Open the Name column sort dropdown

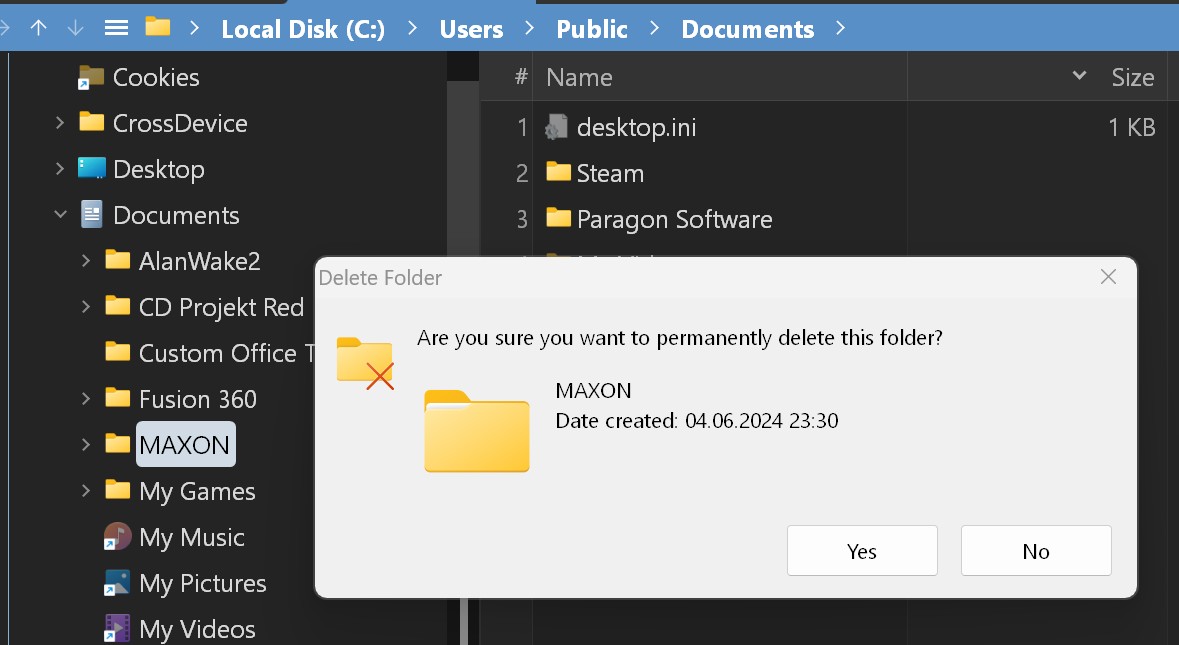tap(1078, 75)
